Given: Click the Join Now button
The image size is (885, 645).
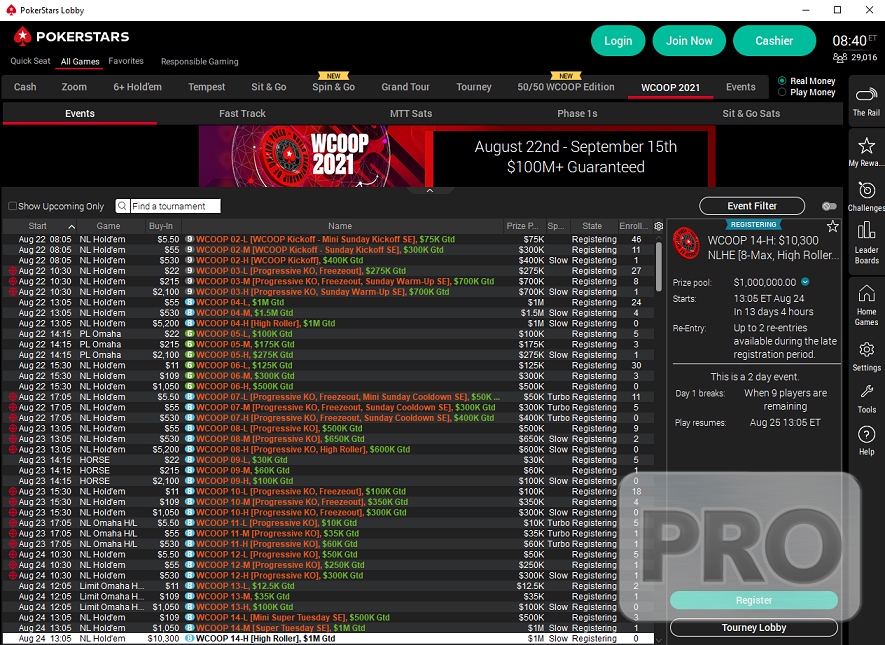Looking at the screenshot, I should [x=689, y=41].
